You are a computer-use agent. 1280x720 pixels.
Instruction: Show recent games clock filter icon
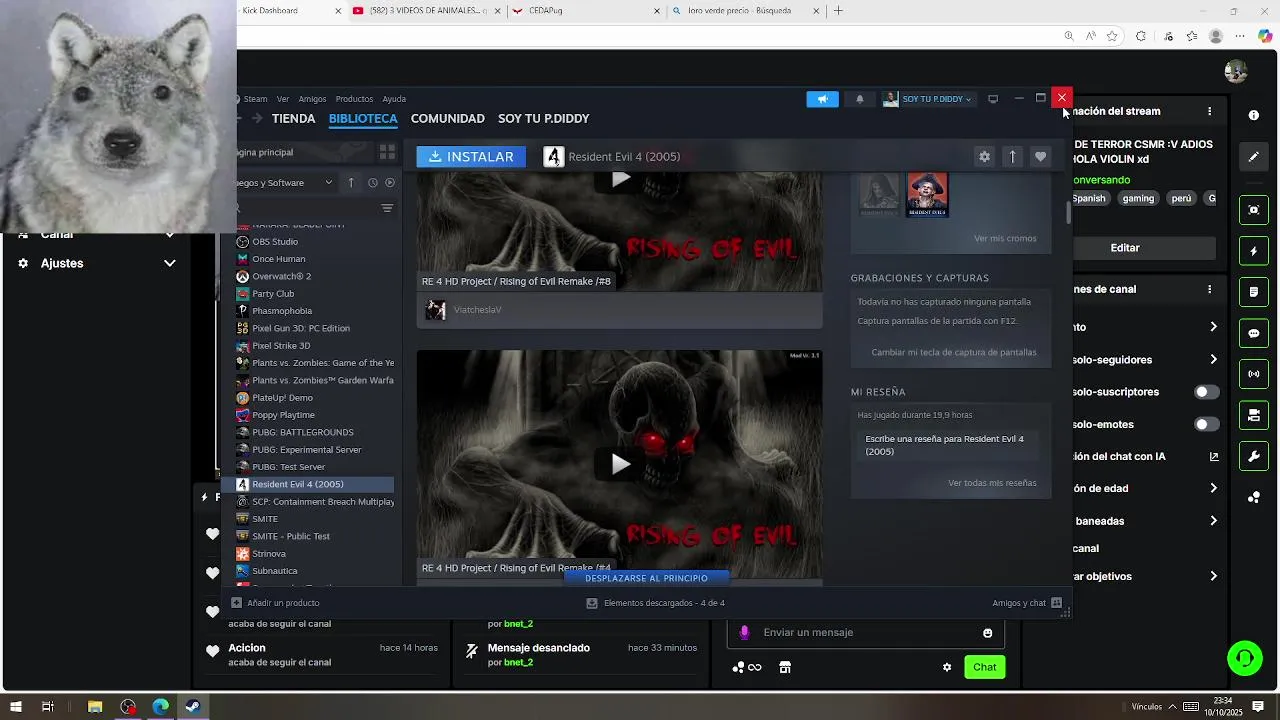372,183
